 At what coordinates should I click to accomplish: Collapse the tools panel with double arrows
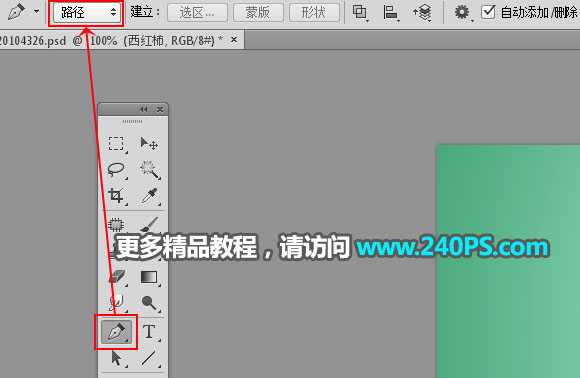(x=144, y=109)
